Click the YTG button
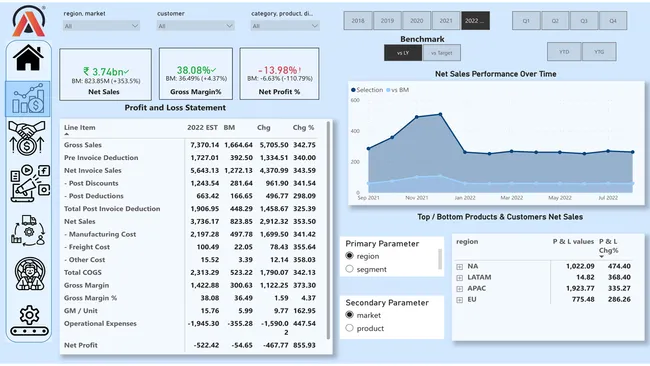 click(599, 52)
